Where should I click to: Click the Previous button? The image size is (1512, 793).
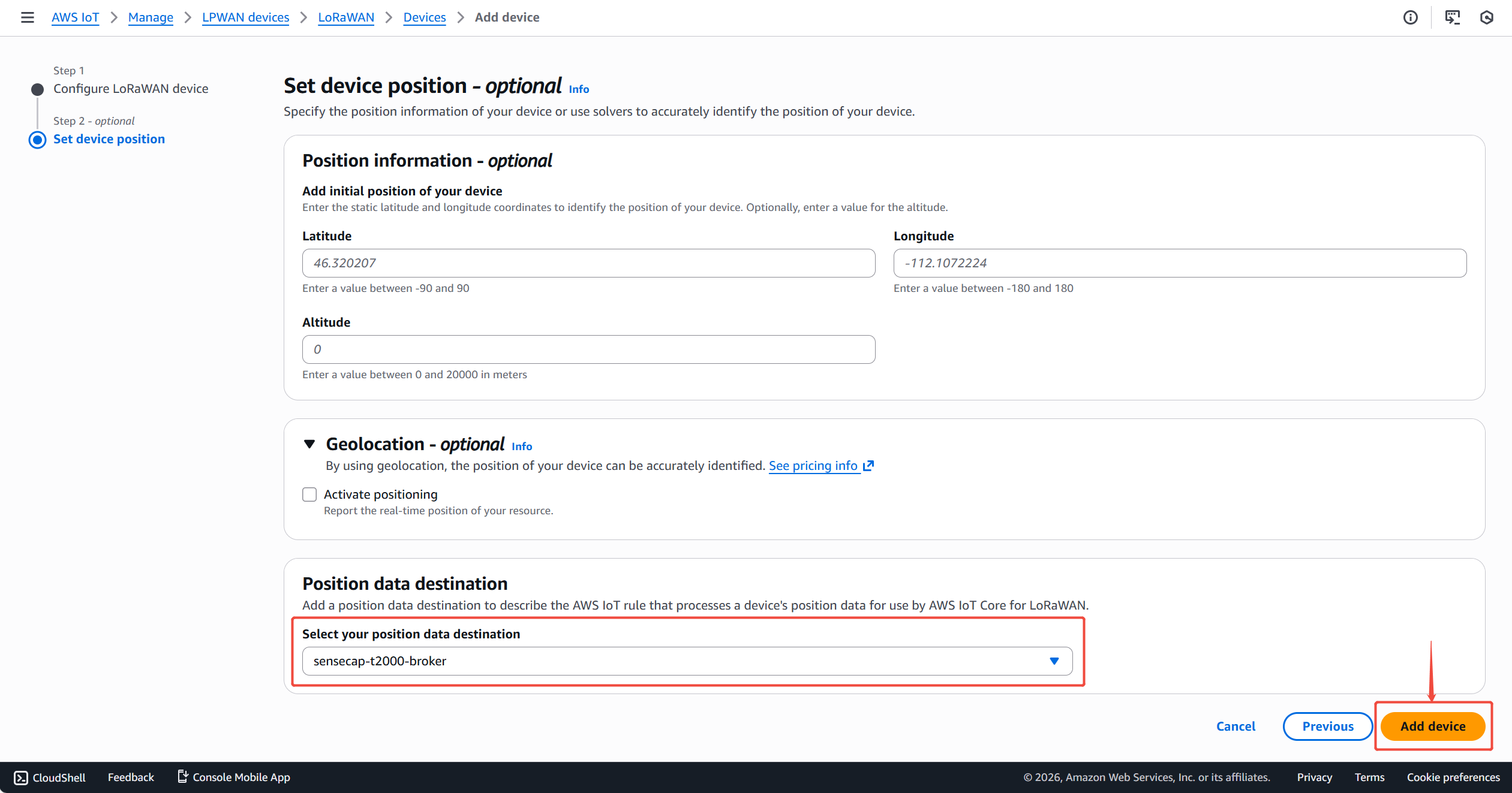[1327, 726]
